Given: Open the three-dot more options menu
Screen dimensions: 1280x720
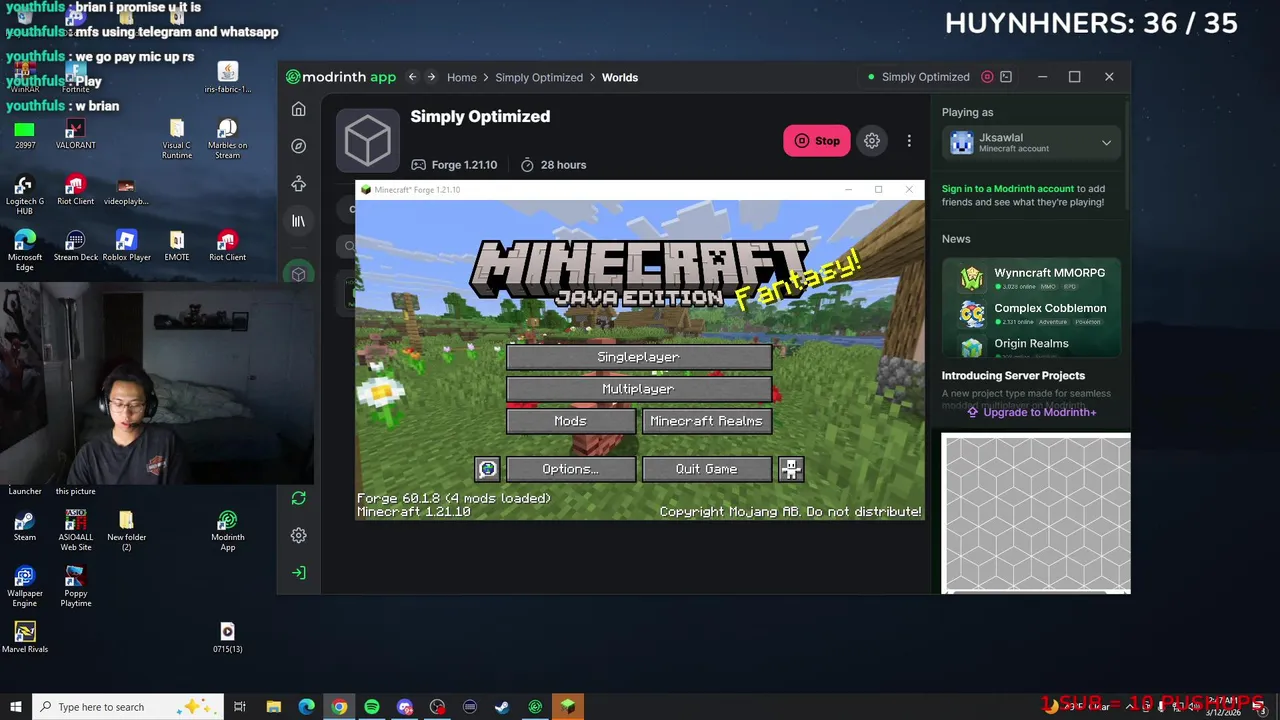Looking at the screenshot, I should (x=909, y=141).
